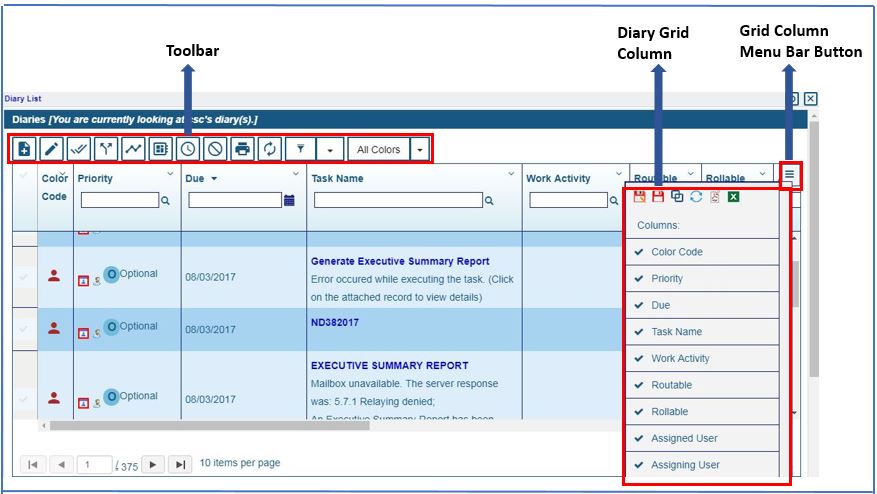The width and height of the screenshot is (877, 494).
Task: Toggle the Work Activity column checkbox
Action: click(x=639, y=358)
